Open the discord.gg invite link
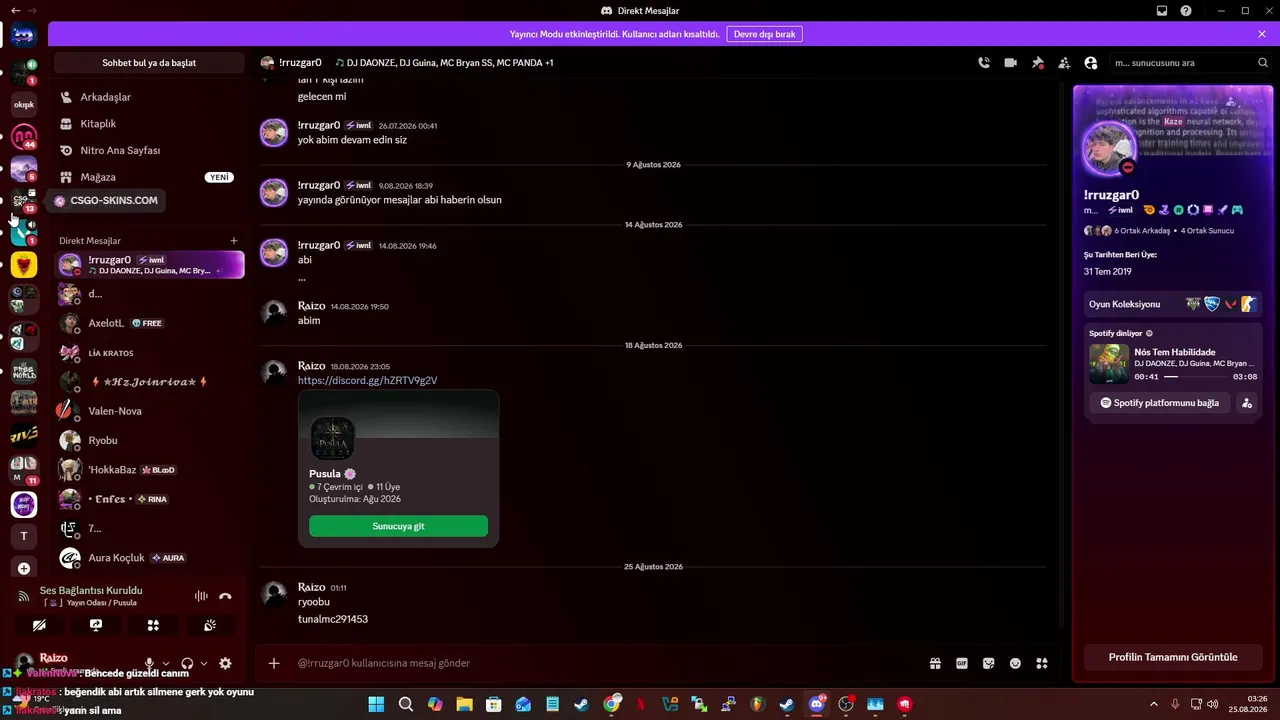Screen dimensions: 1280x720 pyautogui.click(x=367, y=380)
